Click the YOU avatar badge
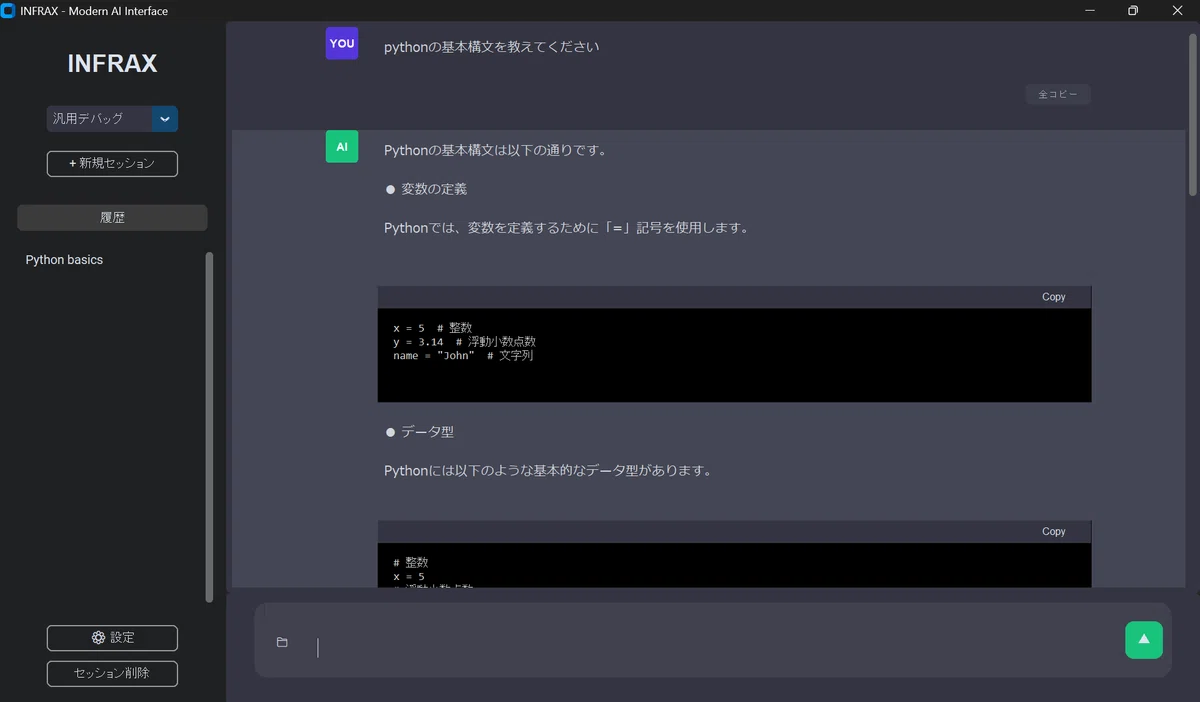The height and width of the screenshot is (702, 1200). click(342, 44)
